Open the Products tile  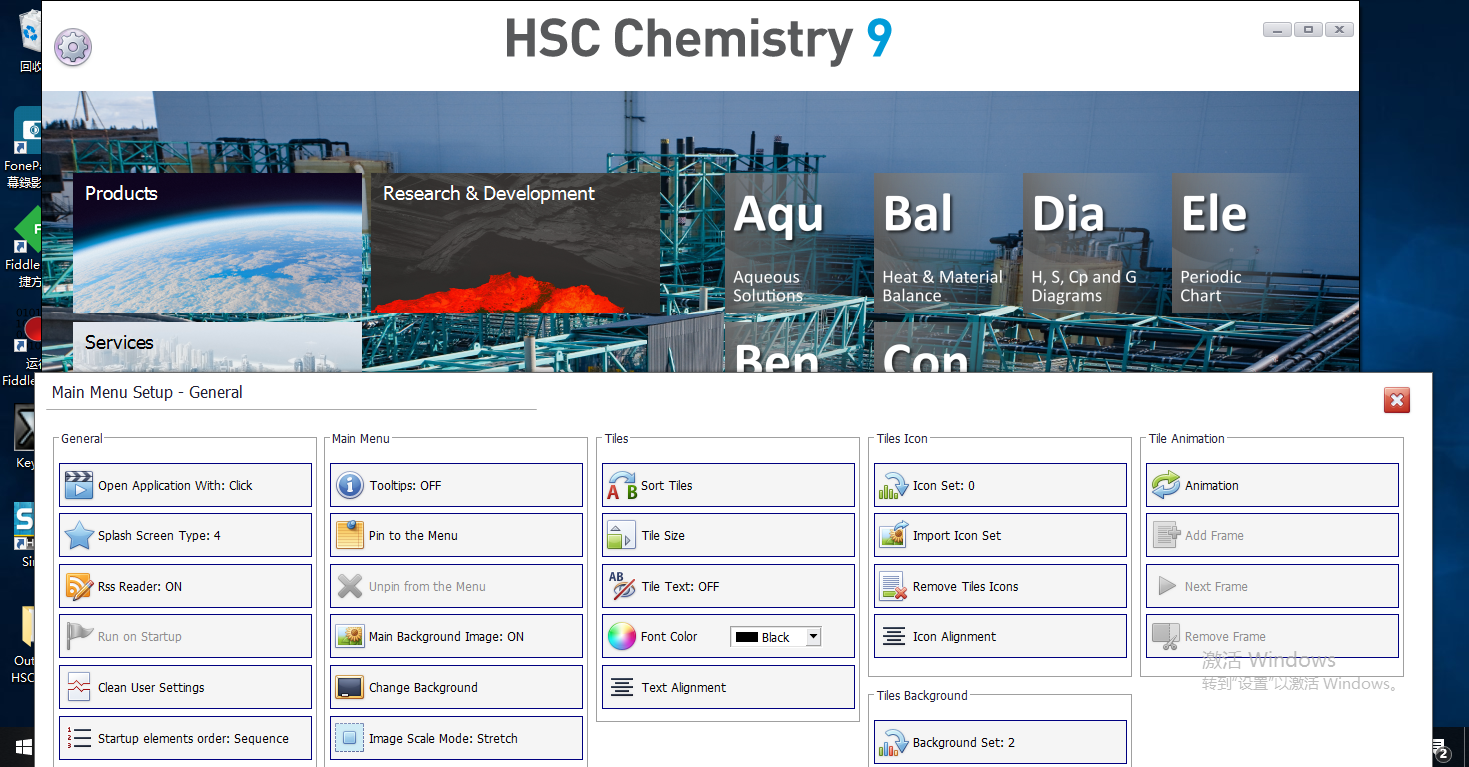[217, 243]
